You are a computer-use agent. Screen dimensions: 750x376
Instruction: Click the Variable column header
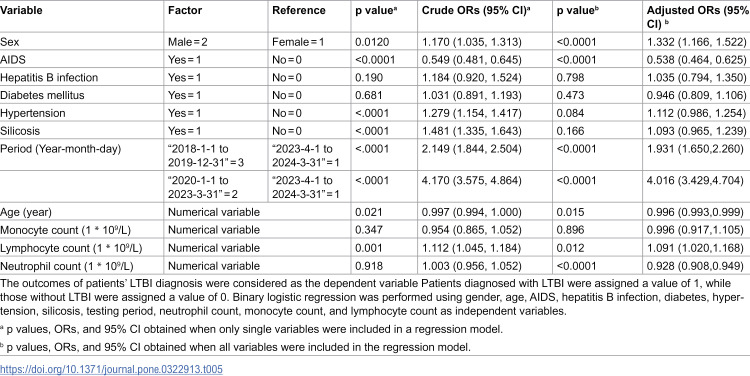(21, 11)
